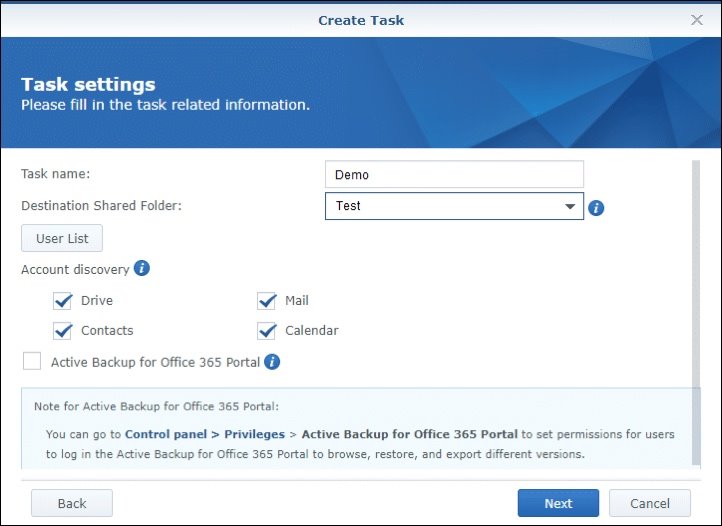Close the Create Task dialog
Image resolution: width=722 pixels, height=526 pixels.
point(697,20)
